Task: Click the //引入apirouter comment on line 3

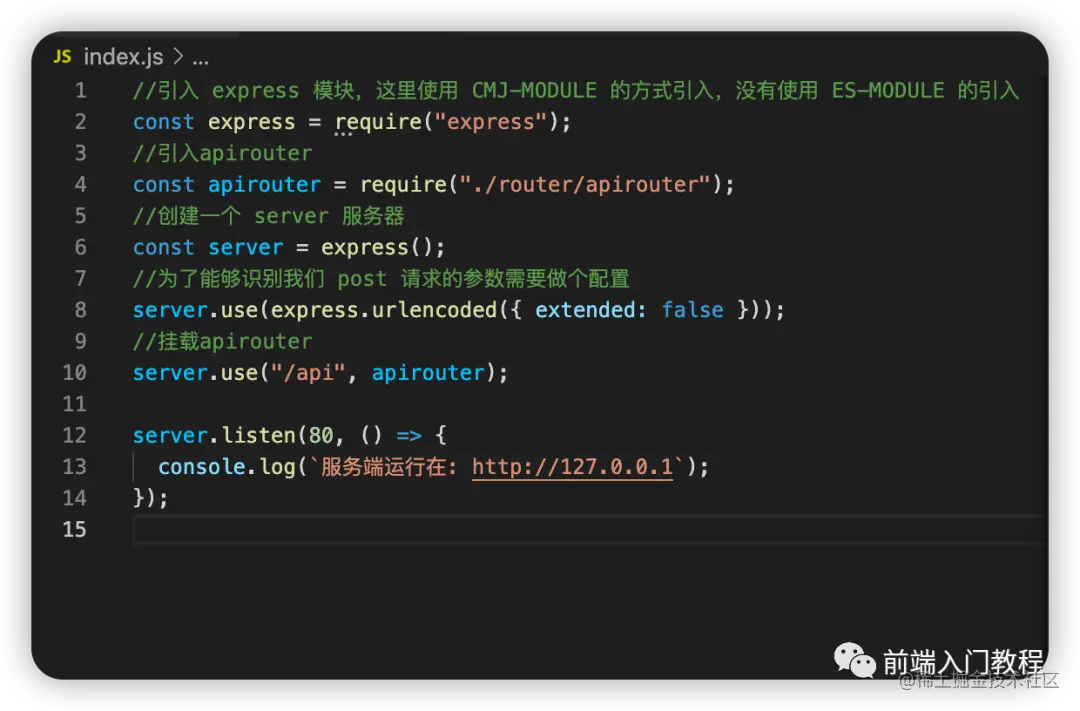Action: (x=222, y=153)
